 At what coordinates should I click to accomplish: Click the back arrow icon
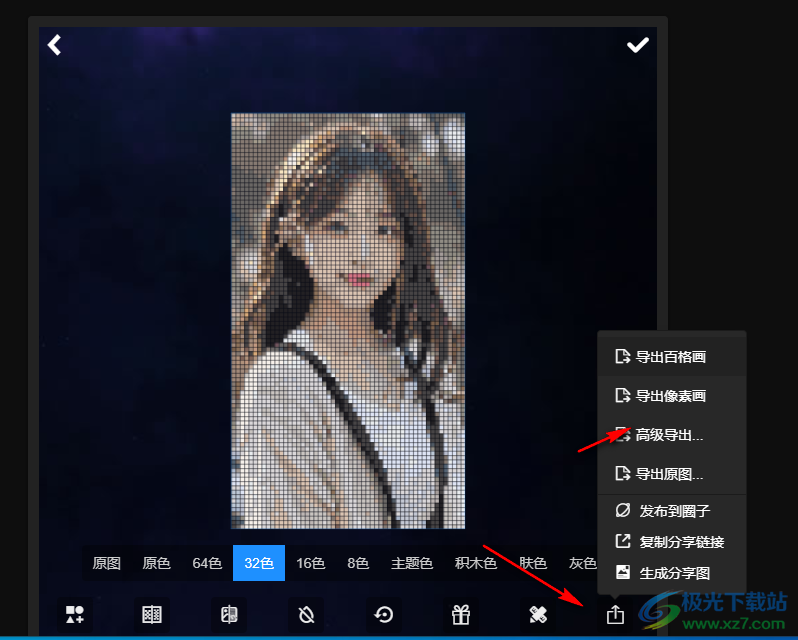point(55,45)
